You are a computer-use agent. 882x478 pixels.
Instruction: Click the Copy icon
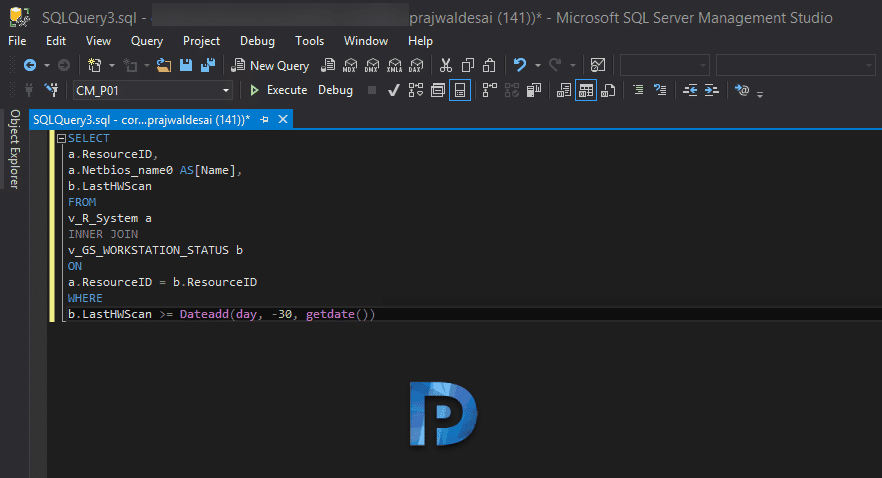(x=467, y=66)
